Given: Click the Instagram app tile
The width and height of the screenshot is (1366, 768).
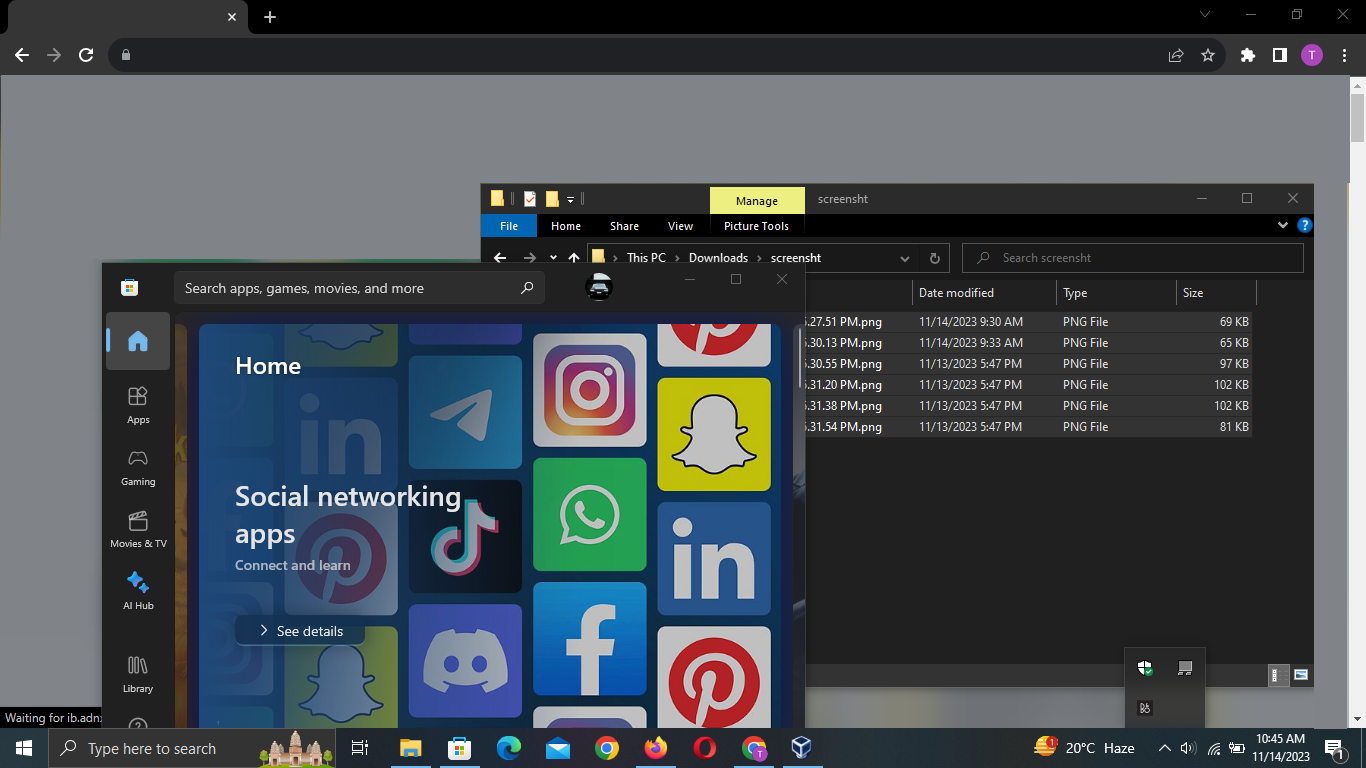Looking at the screenshot, I should coord(589,390).
